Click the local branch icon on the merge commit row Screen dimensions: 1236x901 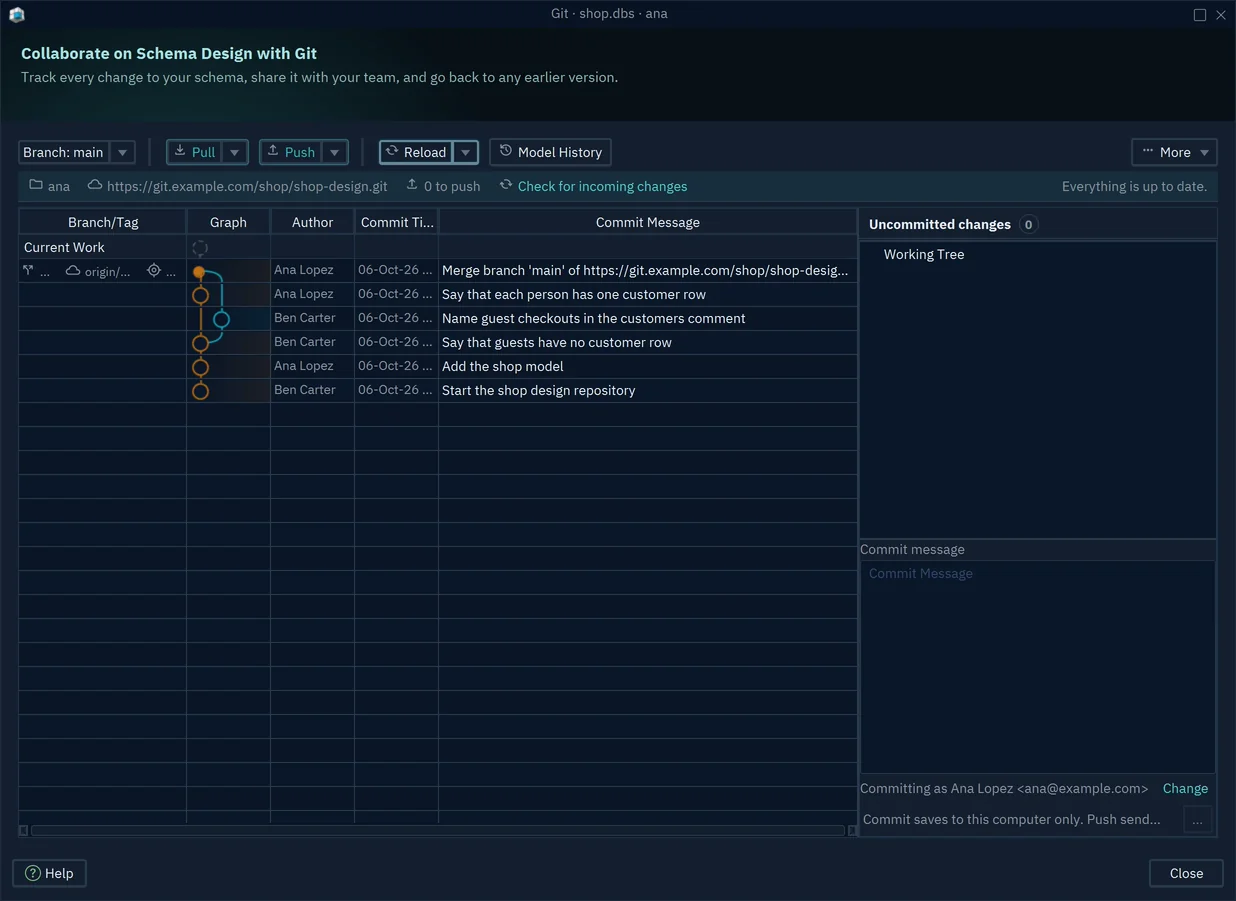tap(28, 271)
